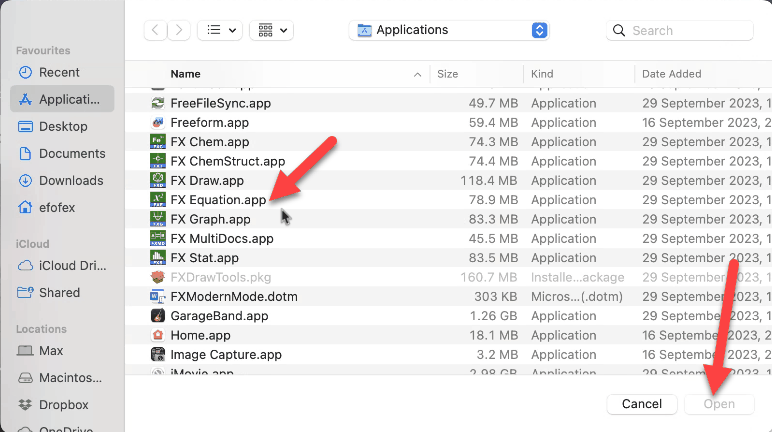
Task: Click the FX Stat app icon
Action: 158,257
